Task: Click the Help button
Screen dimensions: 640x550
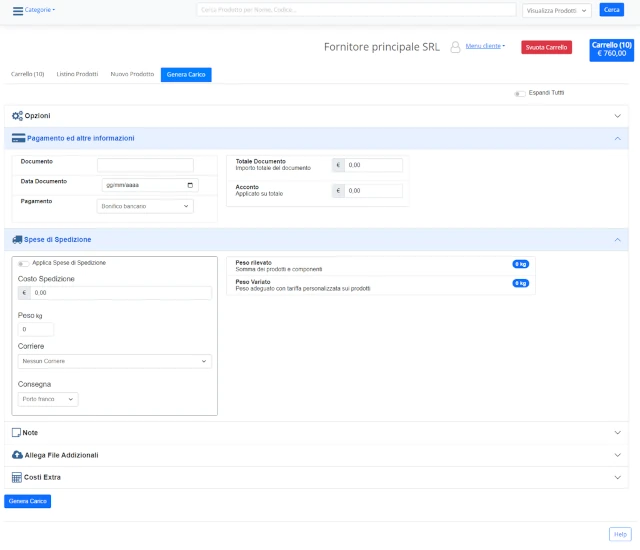Action: pos(620,534)
